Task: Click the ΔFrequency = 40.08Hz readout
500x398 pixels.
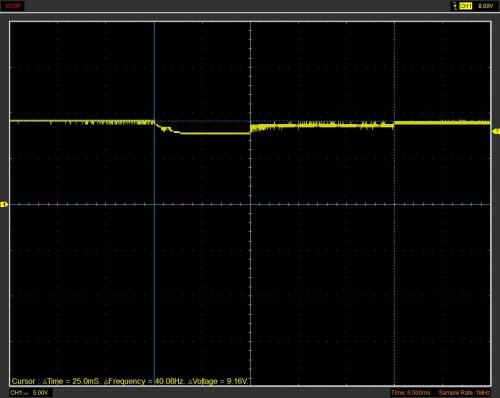Action: pos(144,381)
